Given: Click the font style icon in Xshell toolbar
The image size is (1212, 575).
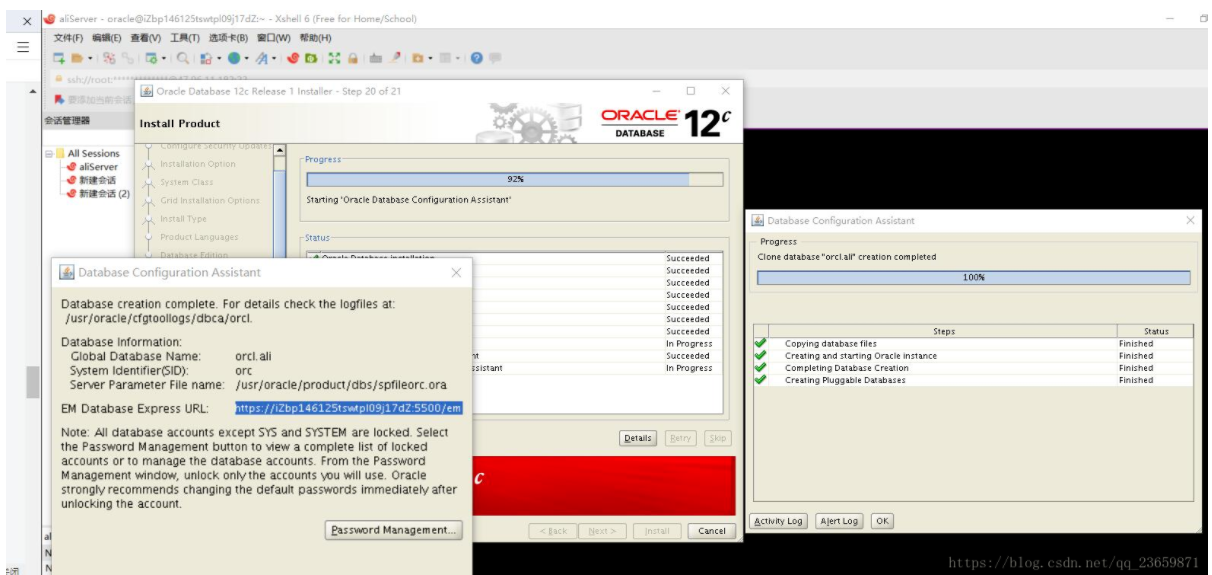Looking at the screenshot, I should [x=262, y=58].
